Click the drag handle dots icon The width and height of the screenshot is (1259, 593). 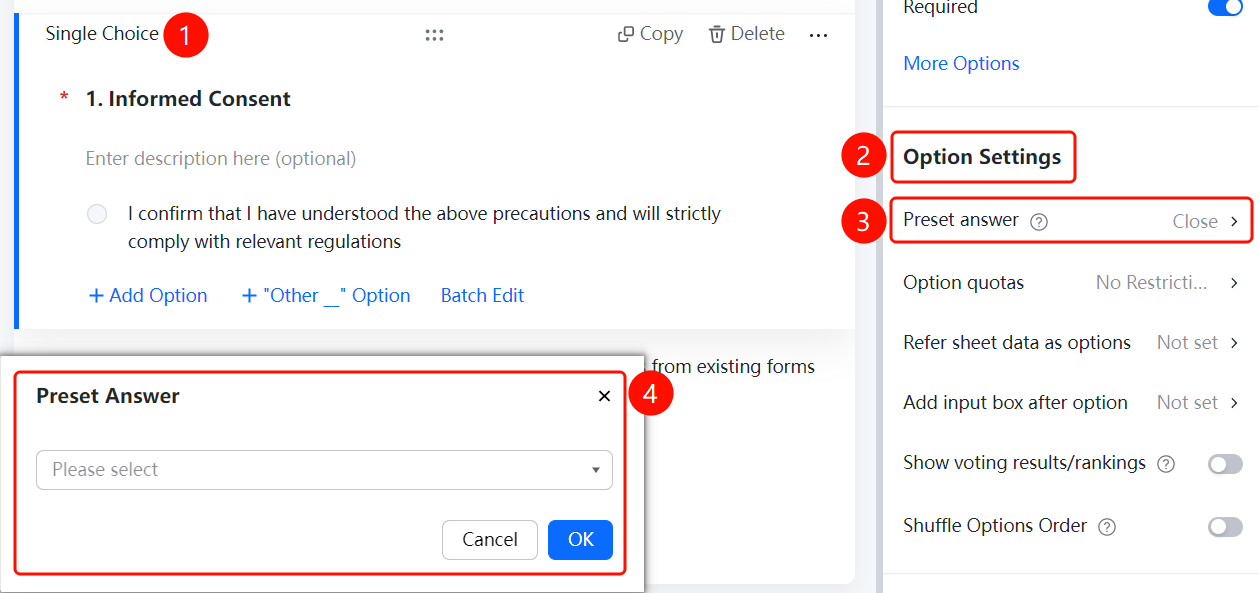click(x=434, y=35)
